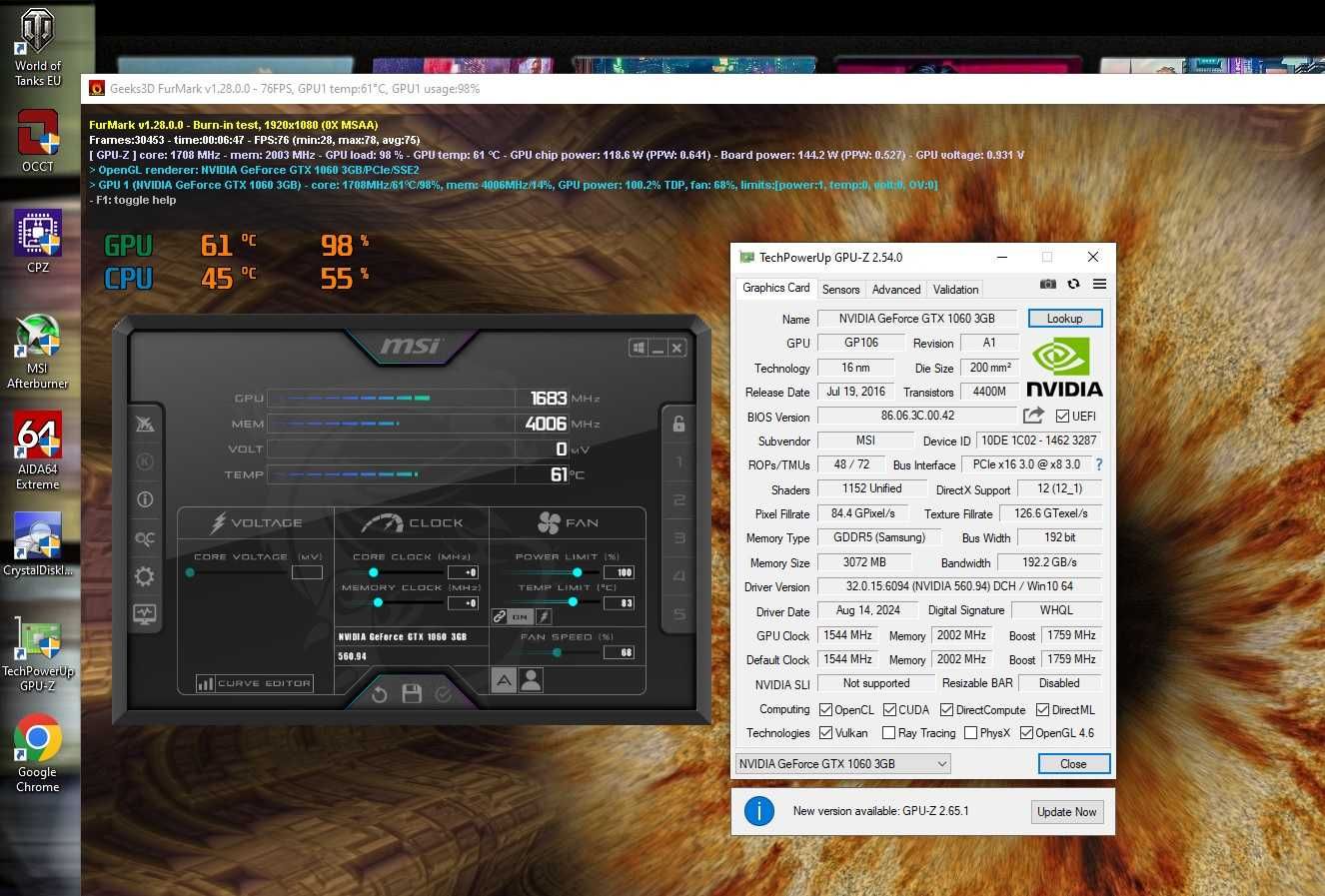Open Google Chrome desktop shortcut
This screenshot has height=896, width=1325.
pos(37,753)
